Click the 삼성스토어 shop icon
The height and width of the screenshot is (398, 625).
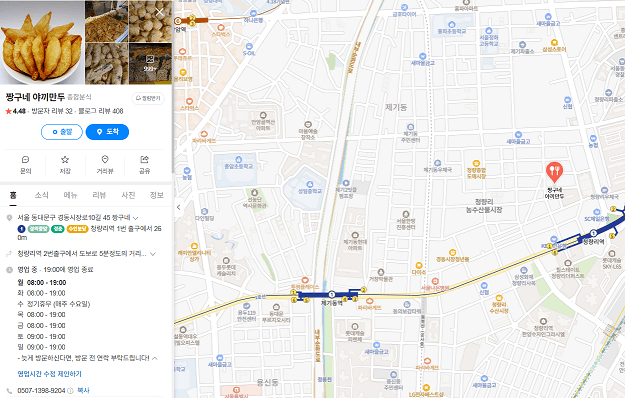554,42
